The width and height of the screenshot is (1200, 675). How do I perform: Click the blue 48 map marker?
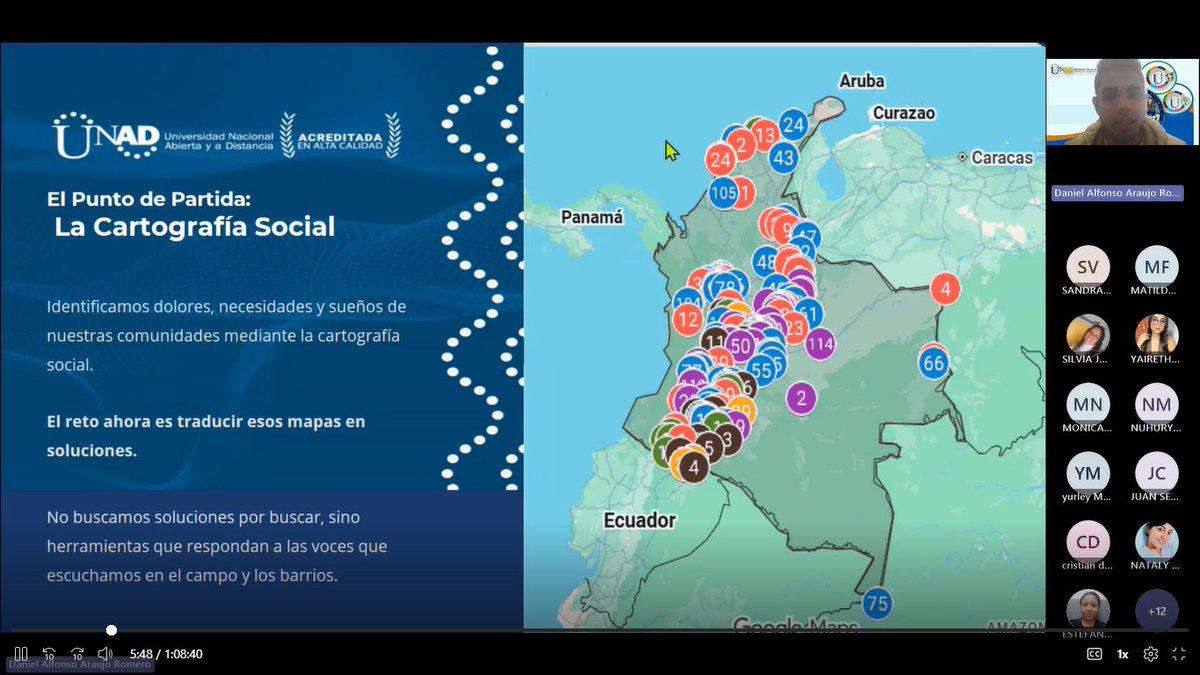(x=767, y=262)
